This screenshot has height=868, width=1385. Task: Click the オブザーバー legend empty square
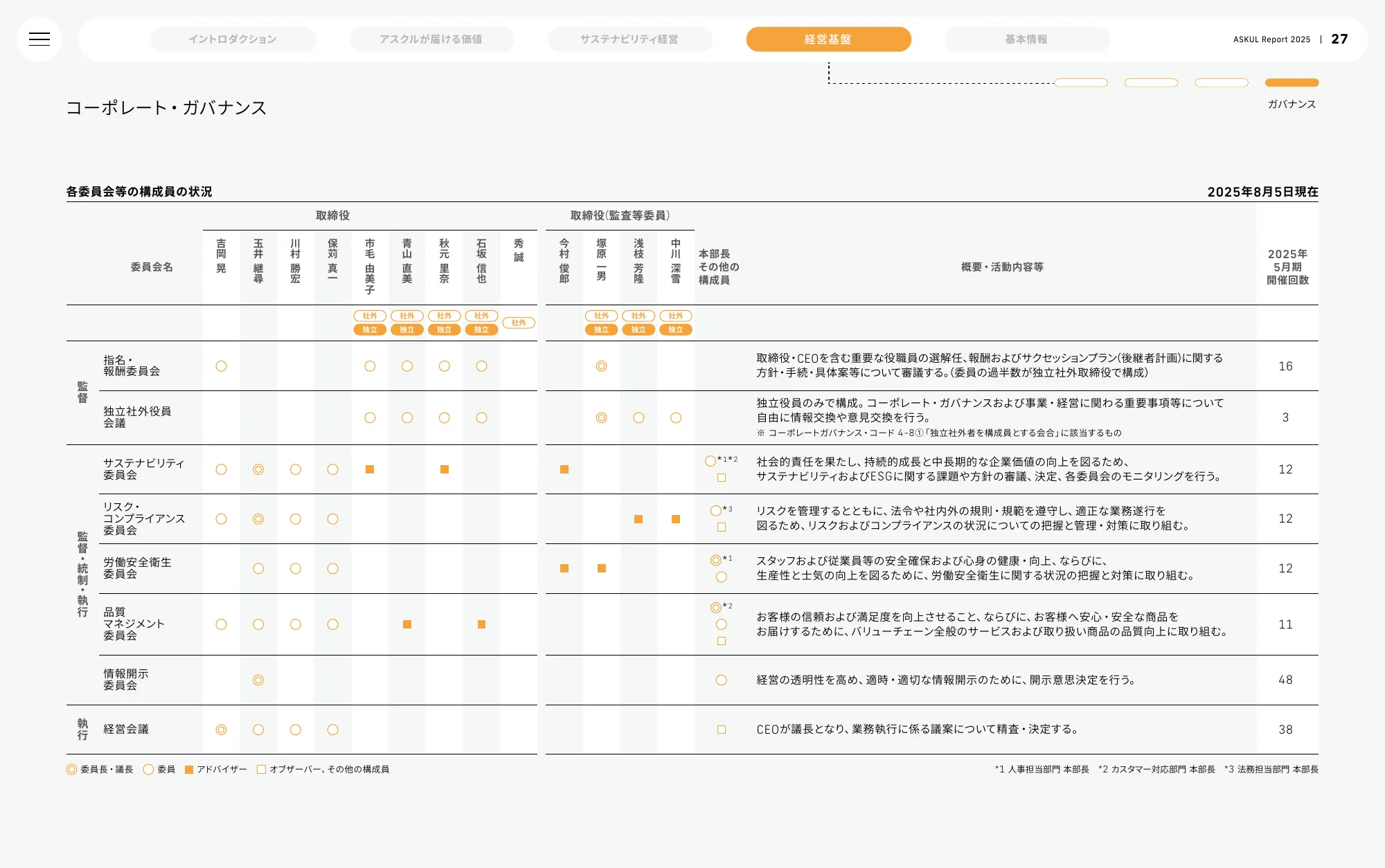tap(261, 770)
